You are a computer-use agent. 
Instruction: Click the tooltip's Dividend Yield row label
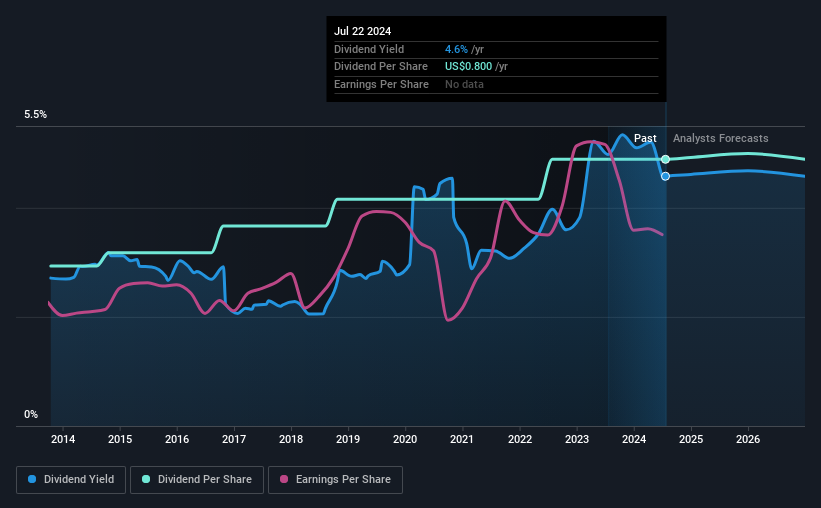(369, 49)
